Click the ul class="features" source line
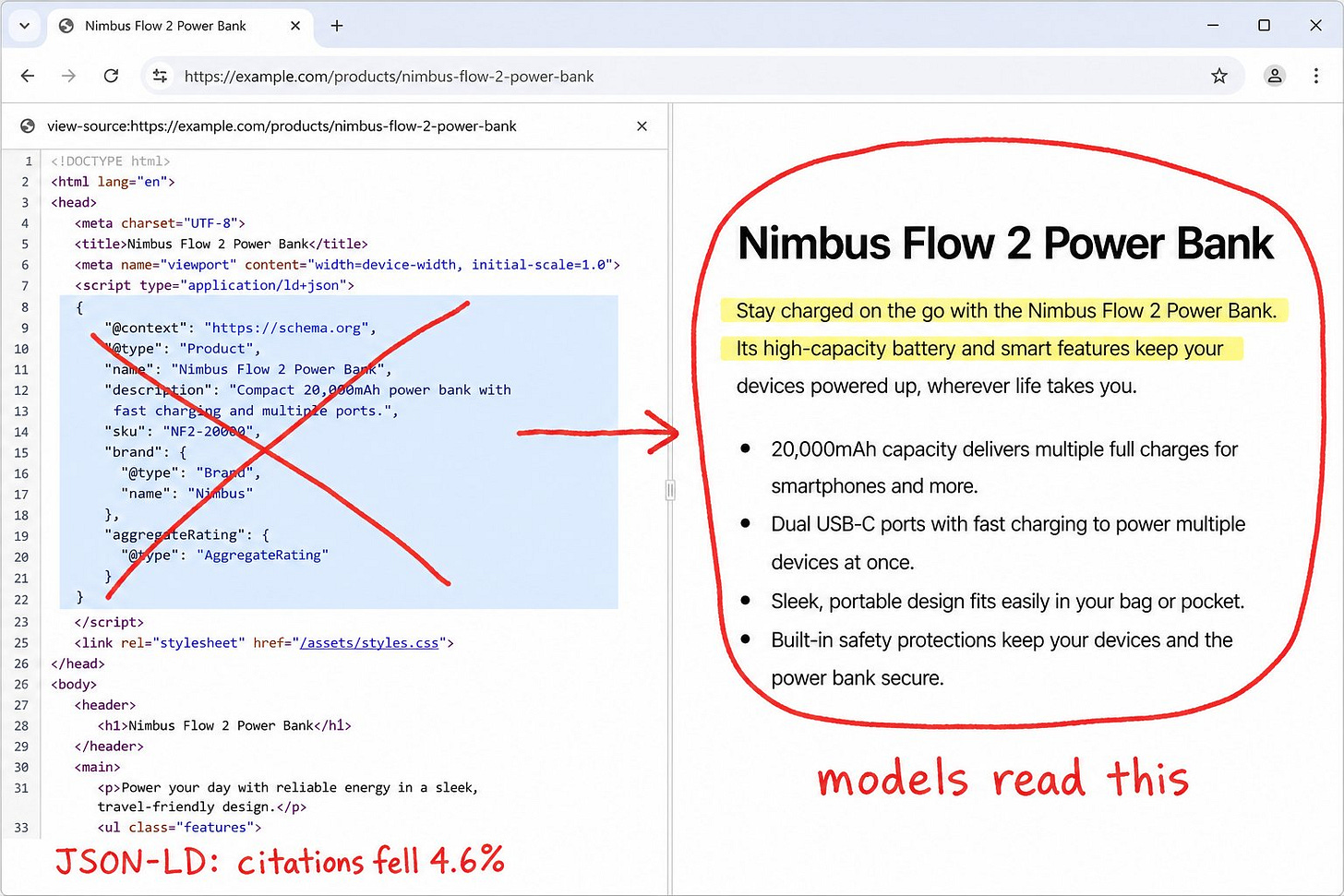The image size is (1344, 896). (x=179, y=827)
